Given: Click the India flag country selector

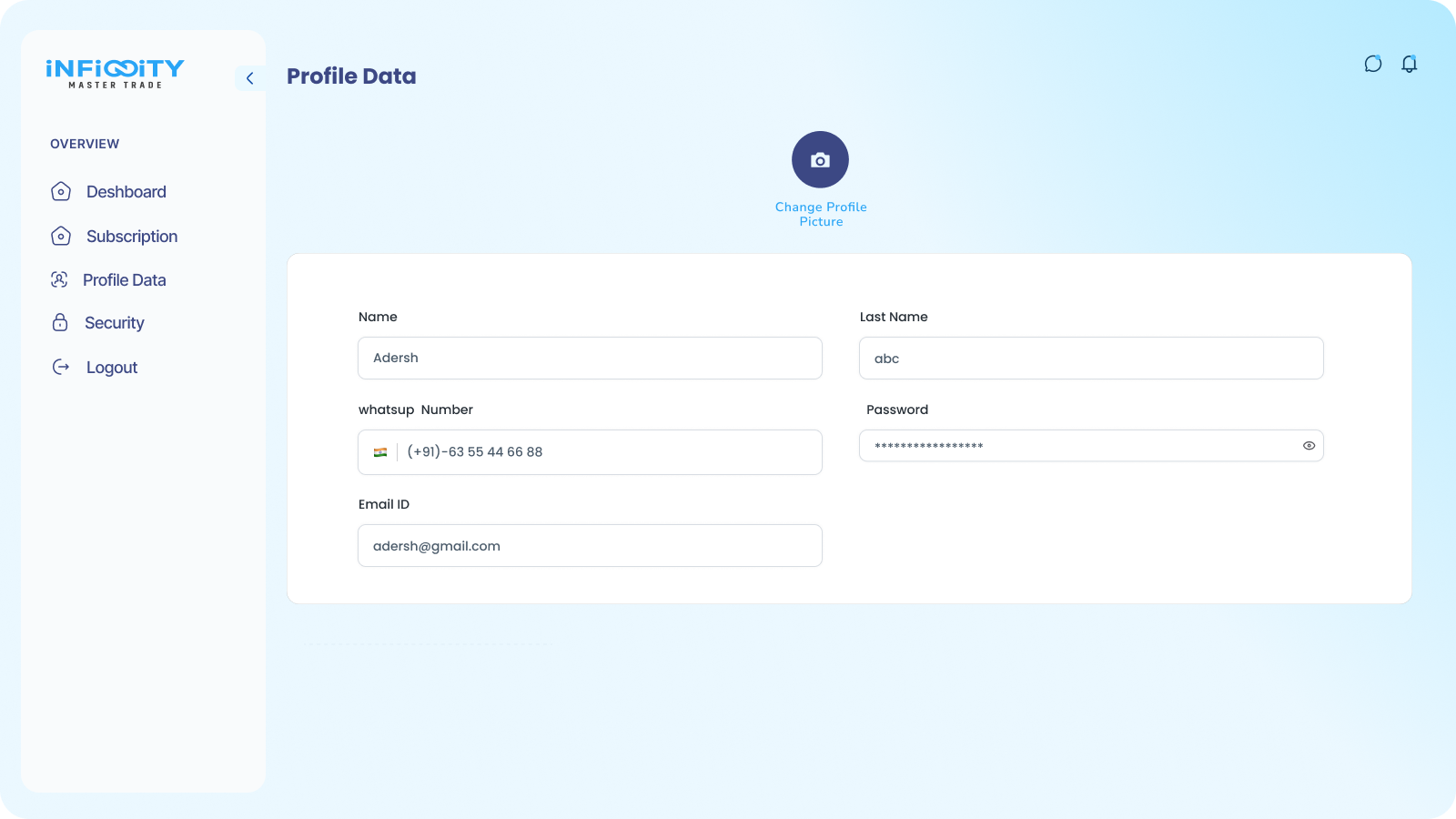Looking at the screenshot, I should 380,452.
